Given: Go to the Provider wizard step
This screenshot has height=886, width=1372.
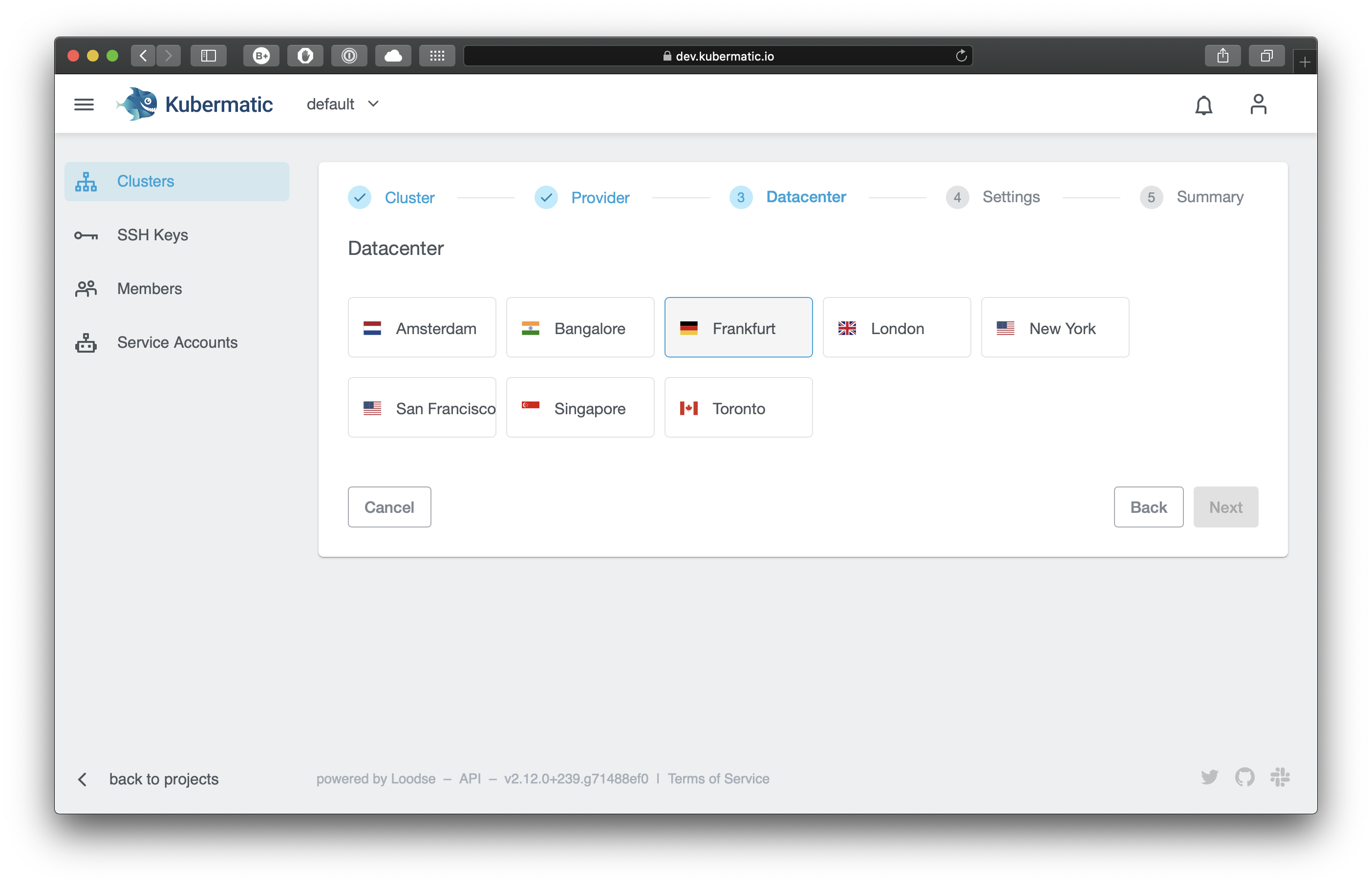Looking at the screenshot, I should click(599, 198).
